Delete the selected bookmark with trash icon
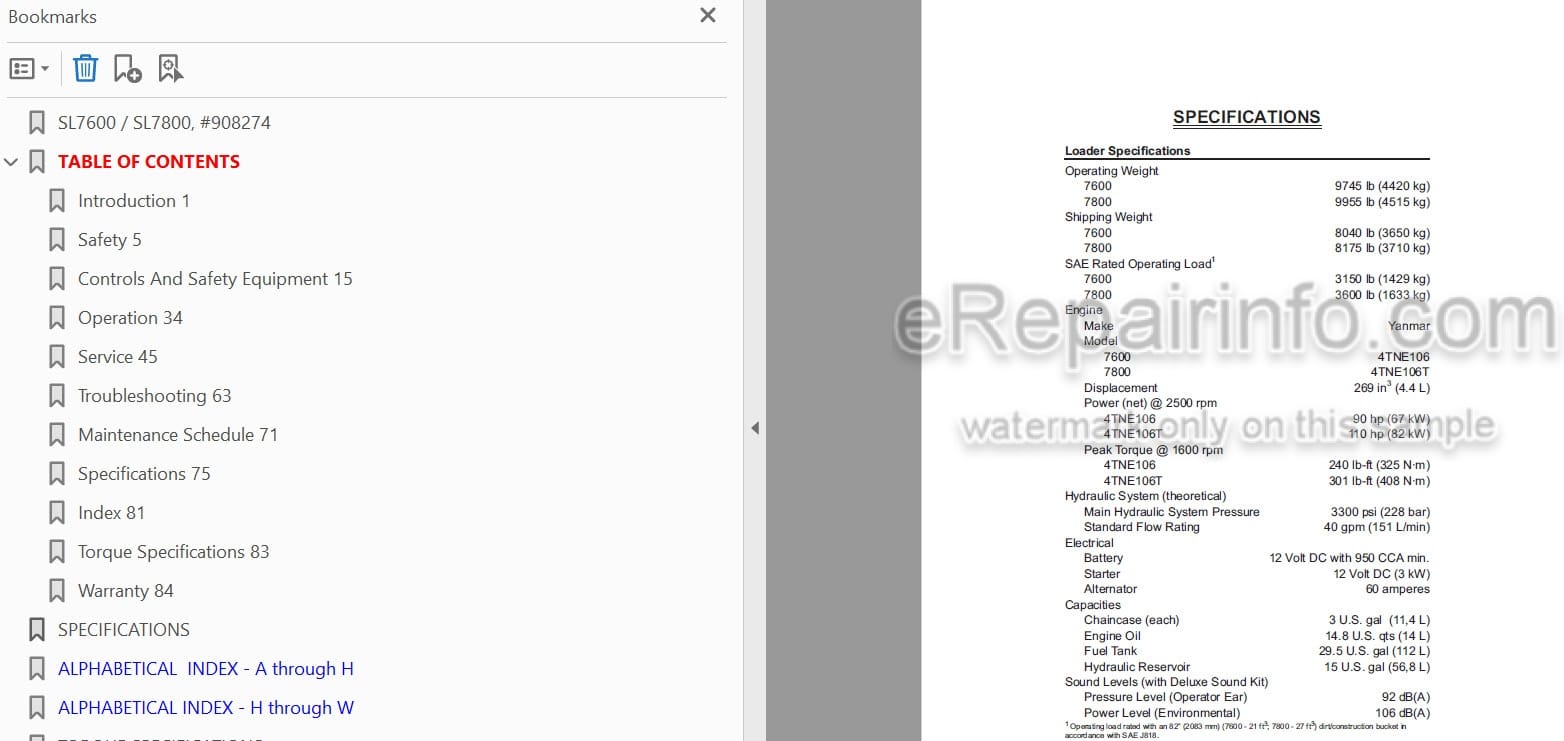Viewport: 1564px width, 741px height. click(x=86, y=69)
